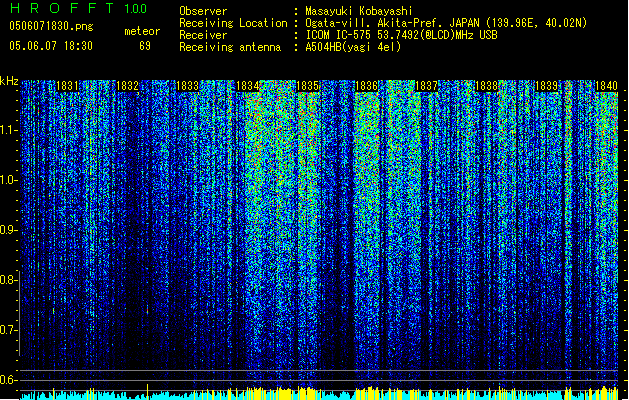The height and width of the screenshot is (400, 629).
Task: Click the 1838 time marker
Action: (486, 86)
